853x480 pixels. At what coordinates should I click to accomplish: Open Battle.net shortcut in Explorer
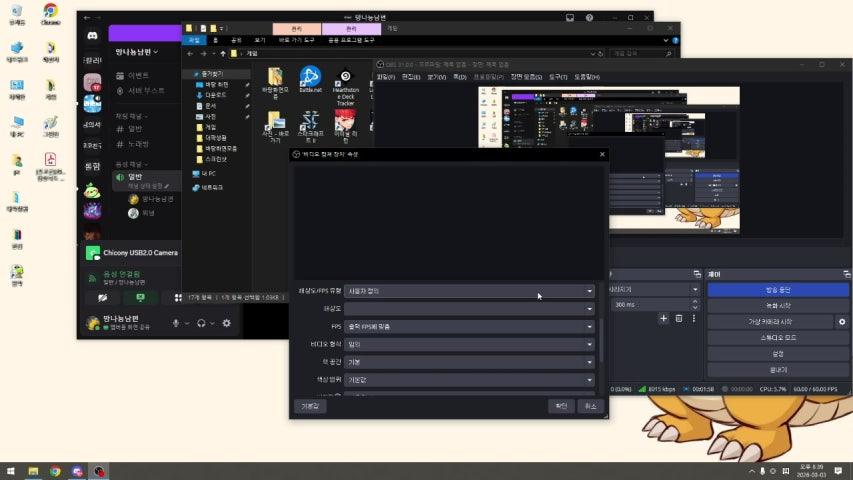[x=310, y=79]
